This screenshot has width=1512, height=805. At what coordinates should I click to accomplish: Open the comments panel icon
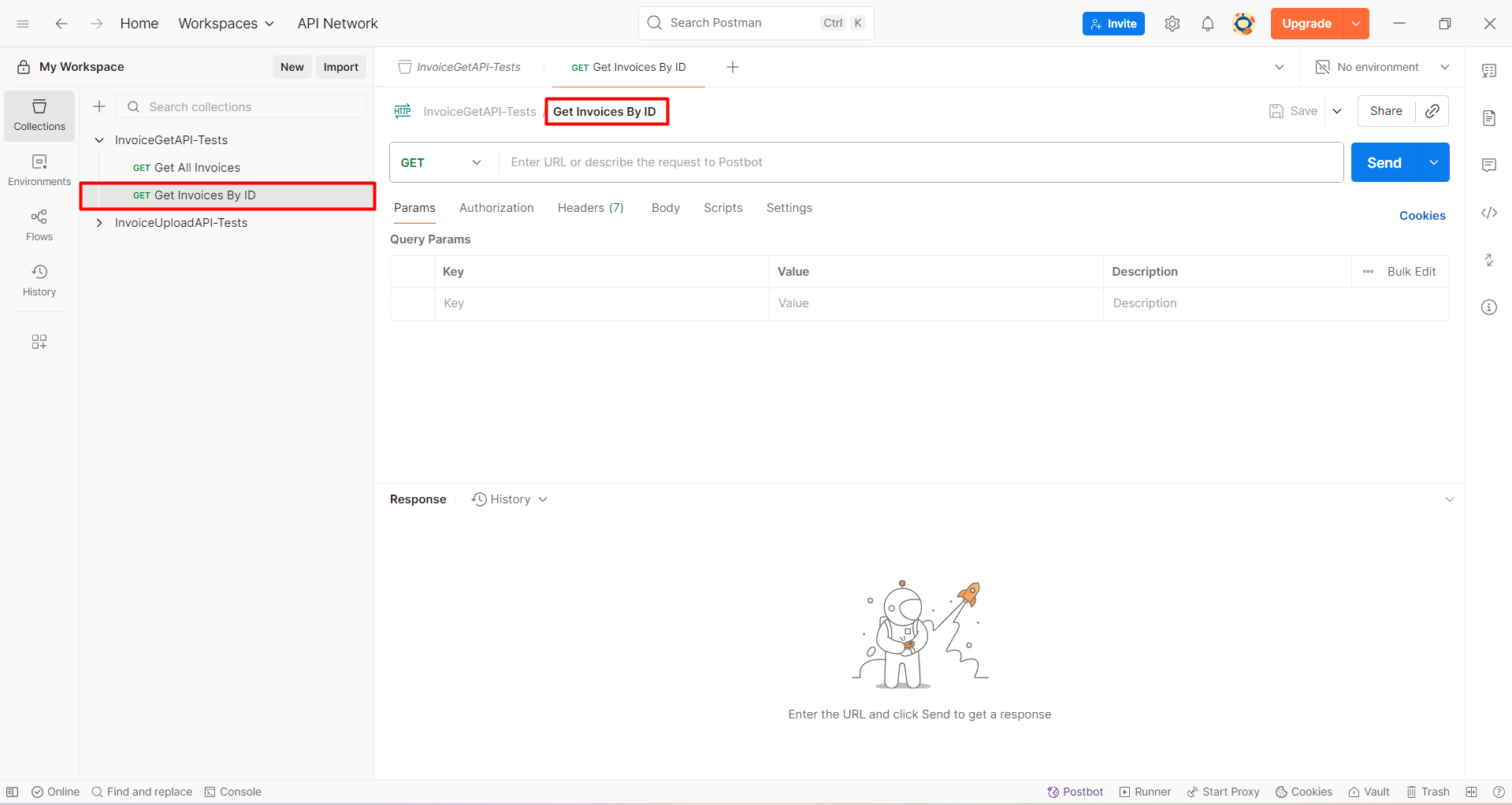coord(1489,165)
